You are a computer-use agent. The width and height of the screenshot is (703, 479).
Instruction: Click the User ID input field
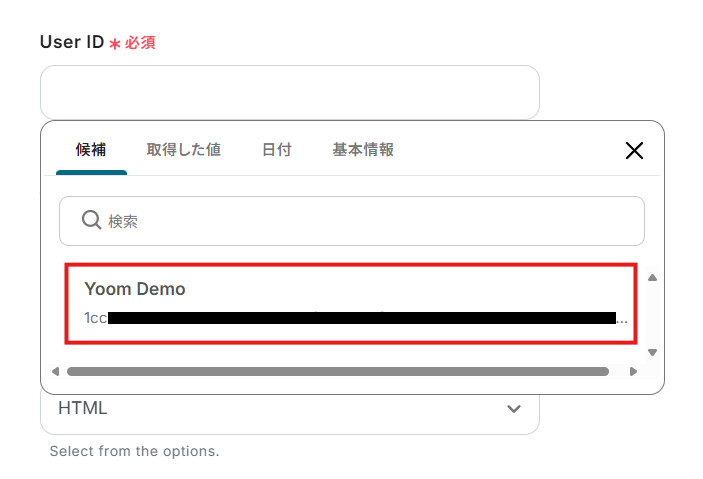click(x=290, y=92)
